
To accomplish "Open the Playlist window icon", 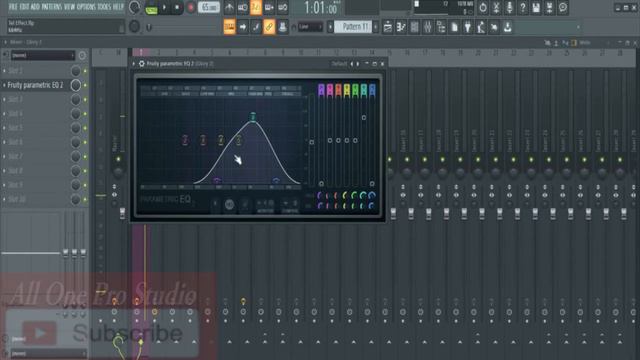I will (x=388, y=27).
